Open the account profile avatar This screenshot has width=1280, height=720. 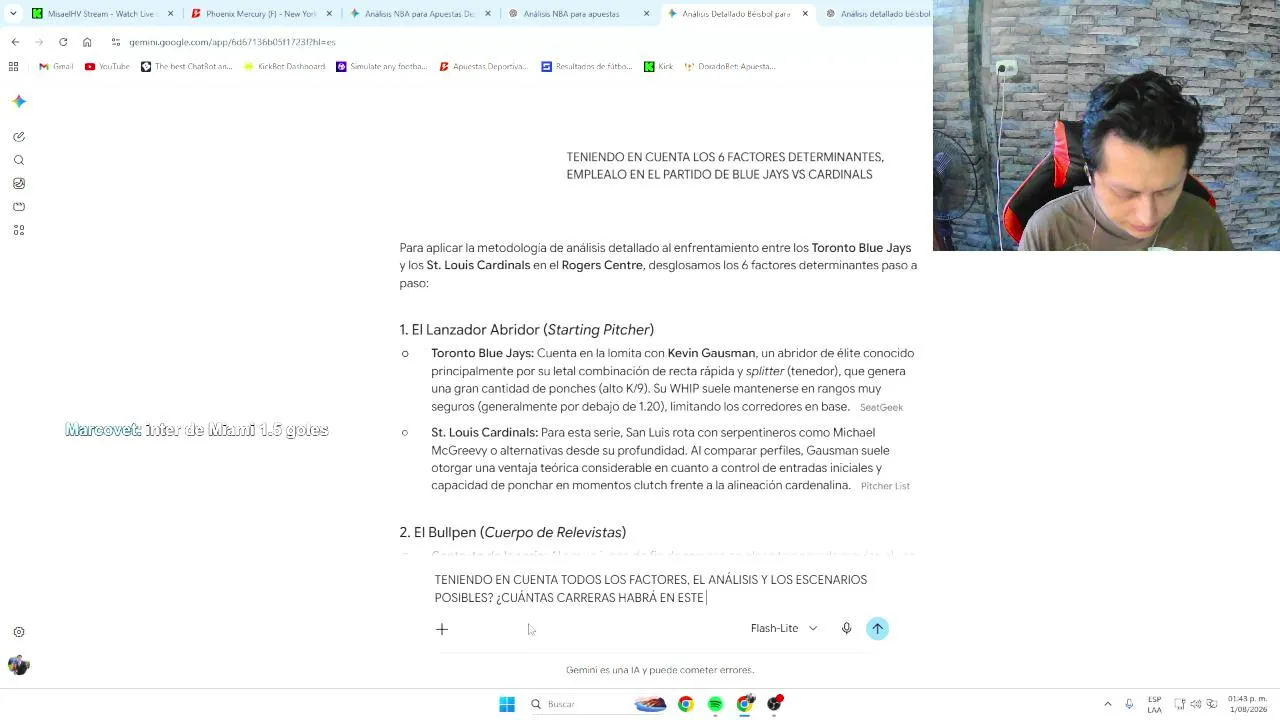[19, 665]
